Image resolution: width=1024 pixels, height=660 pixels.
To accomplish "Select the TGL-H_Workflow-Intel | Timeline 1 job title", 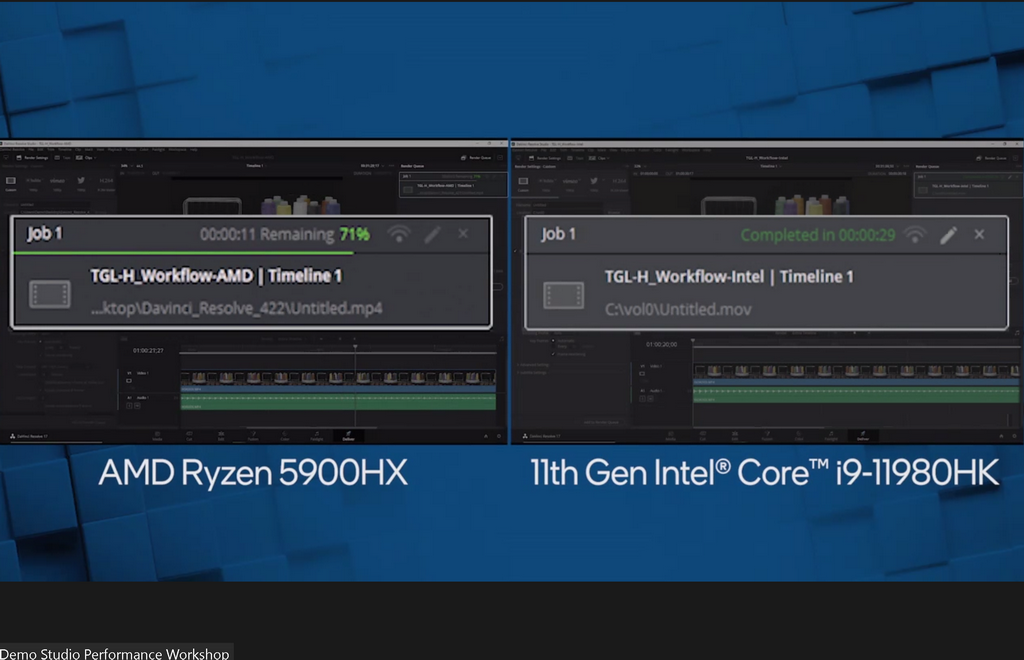I will [x=729, y=277].
